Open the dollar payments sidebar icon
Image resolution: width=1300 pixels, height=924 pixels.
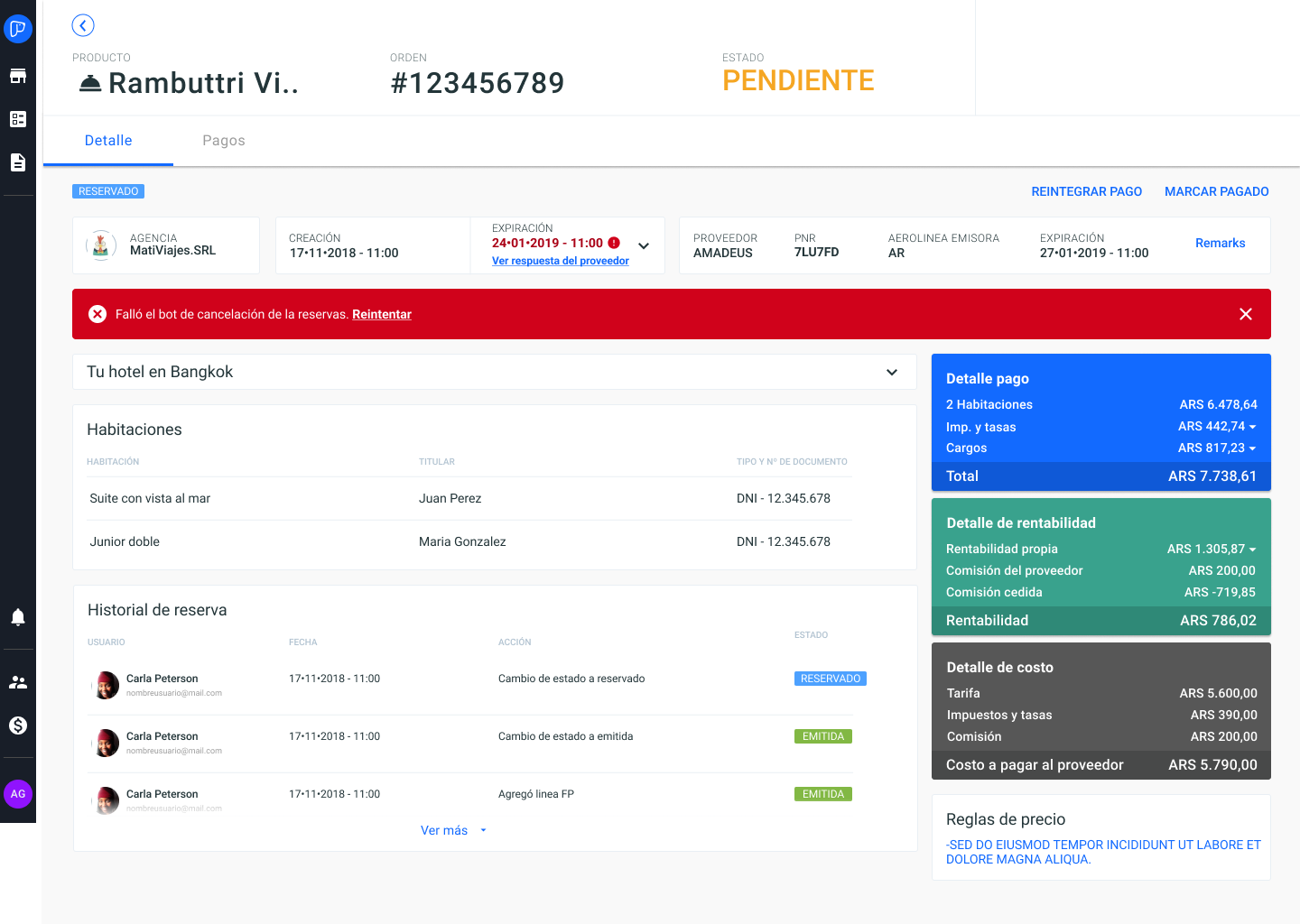coord(18,725)
